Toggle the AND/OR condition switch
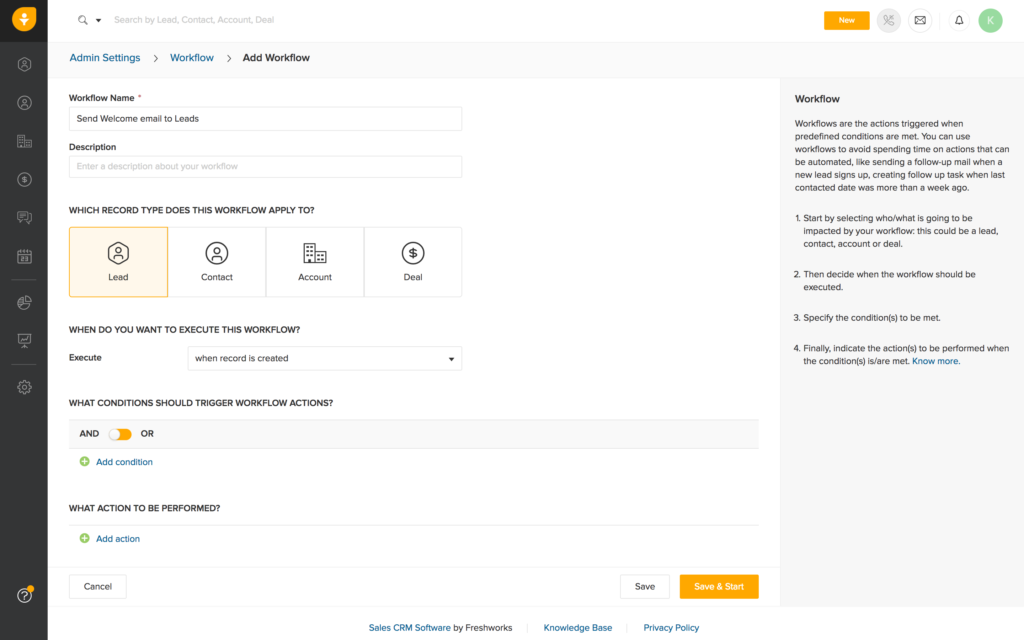Screen dimensions: 1024x640 point(120,434)
